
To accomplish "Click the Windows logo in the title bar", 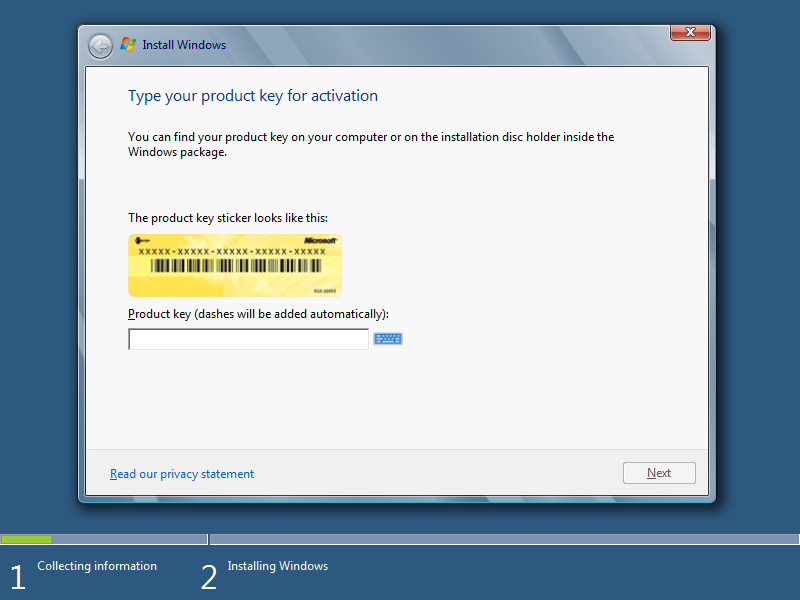I will tap(128, 44).
